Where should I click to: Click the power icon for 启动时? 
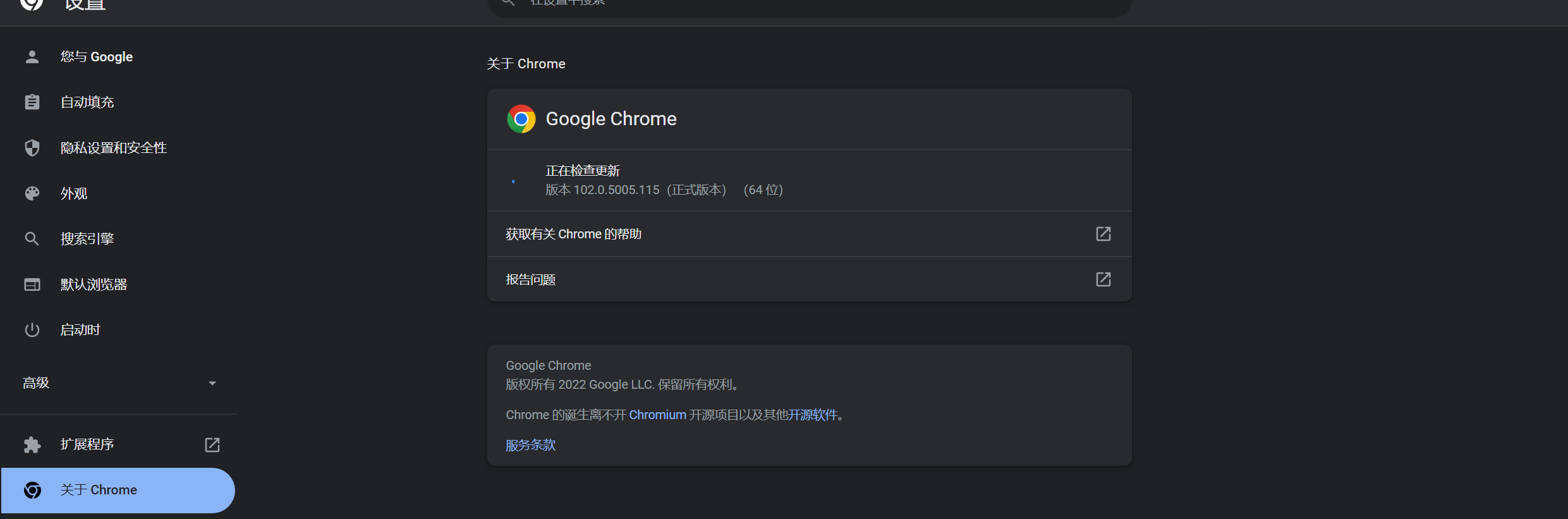tap(32, 330)
